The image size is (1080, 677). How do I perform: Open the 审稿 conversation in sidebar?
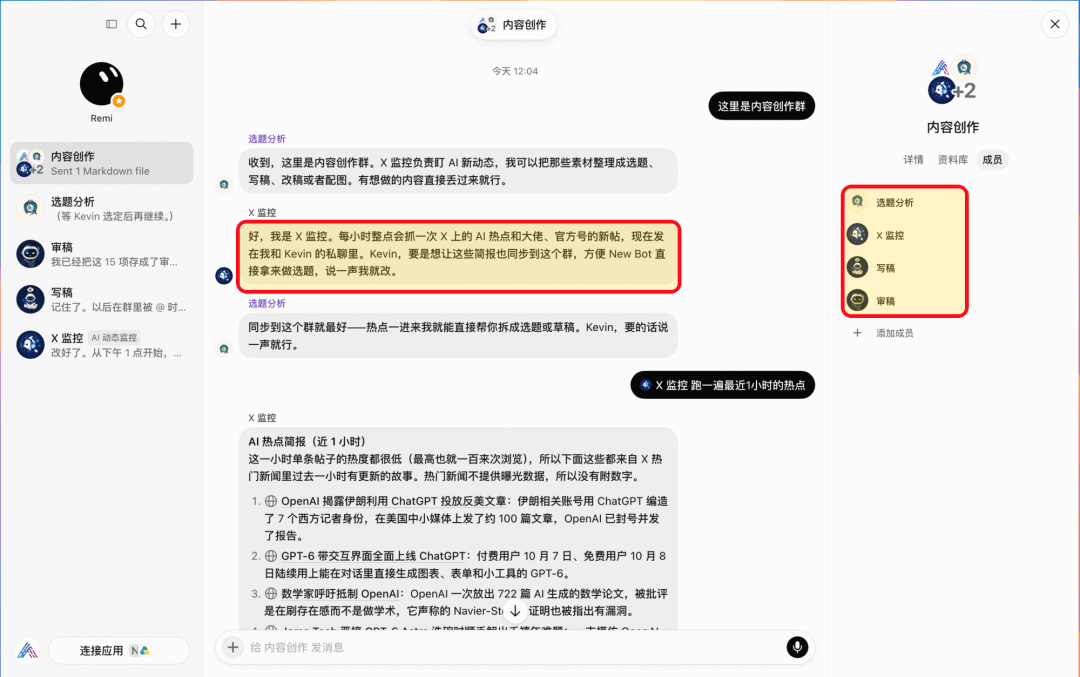pyautogui.click(x=101, y=253)
